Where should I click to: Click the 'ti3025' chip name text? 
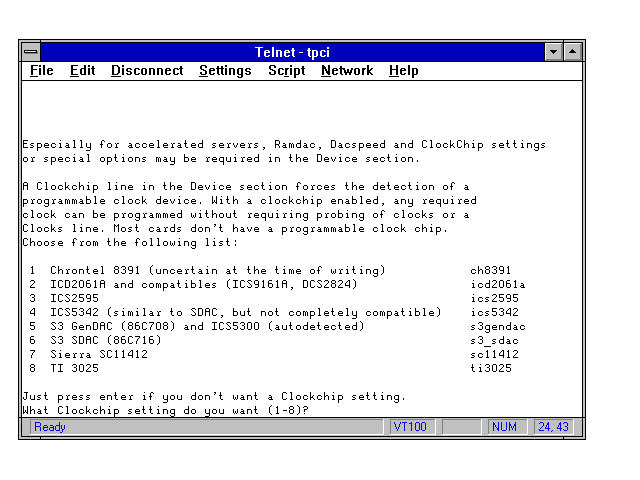click(491, 369)
